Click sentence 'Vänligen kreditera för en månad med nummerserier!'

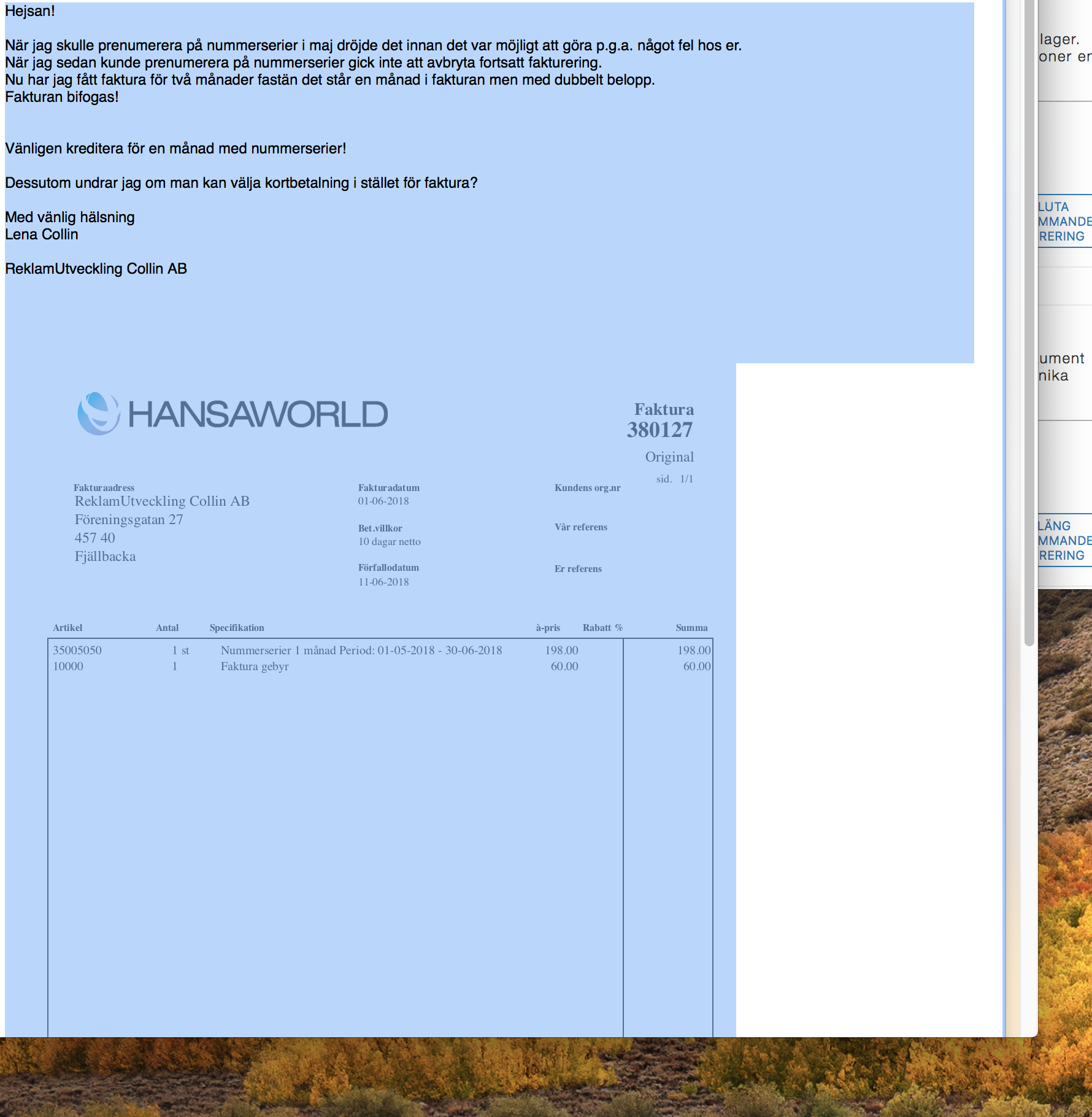pyautogui.click(x=175, y=149)
